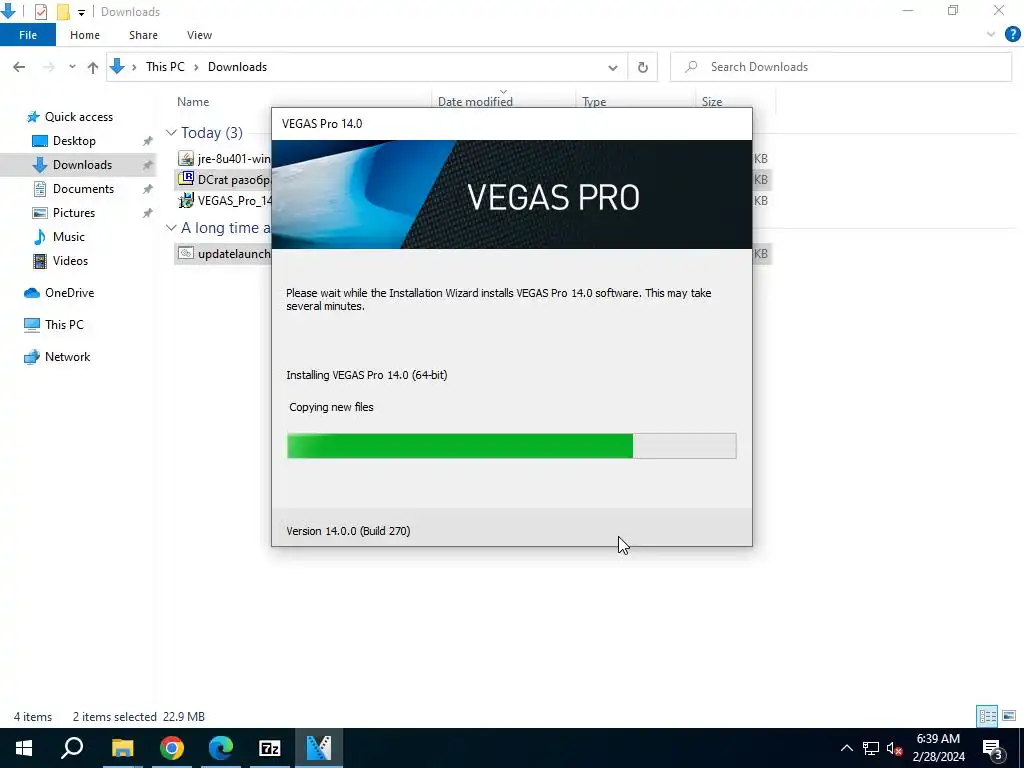The width and height of the screenshot is (1024, 768).
Task: Select OneDrive in the navigation pane
Action: point(69,293)
